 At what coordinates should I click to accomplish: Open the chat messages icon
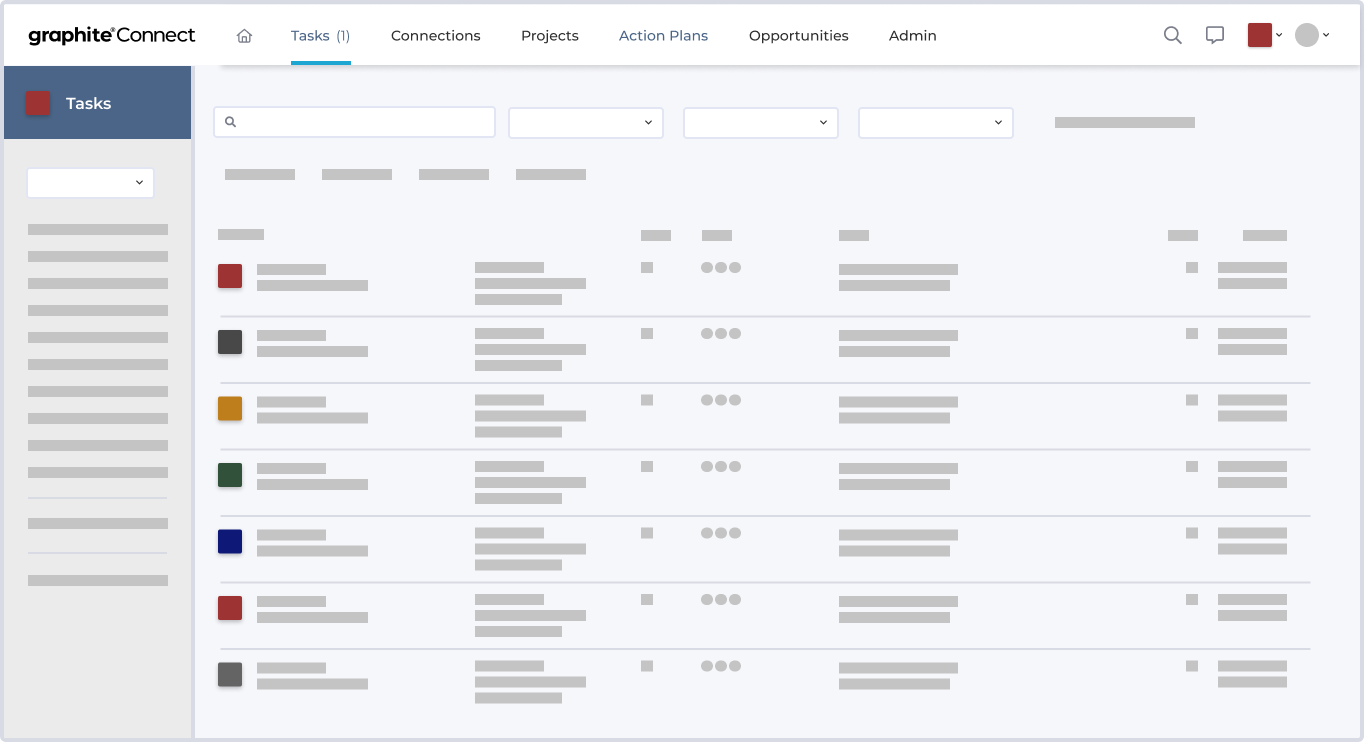tap(1214, 35)
